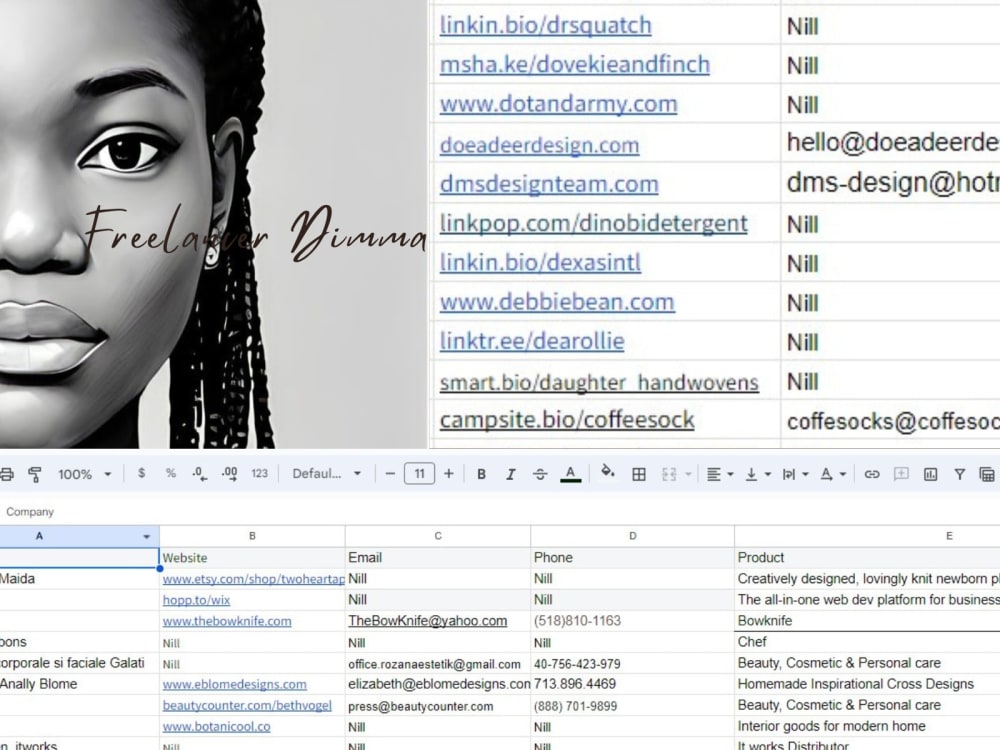Image resolution: width=1000 pixels, height=750 pixels.
Task: Click the table view icon after filter
Action: tap(987, 474)
